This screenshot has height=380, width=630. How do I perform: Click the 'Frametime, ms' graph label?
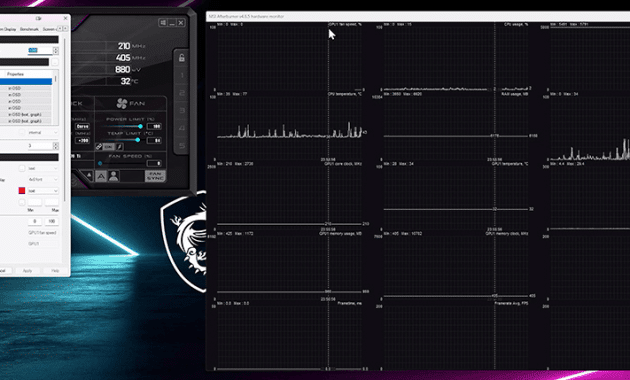pos(350,303)
